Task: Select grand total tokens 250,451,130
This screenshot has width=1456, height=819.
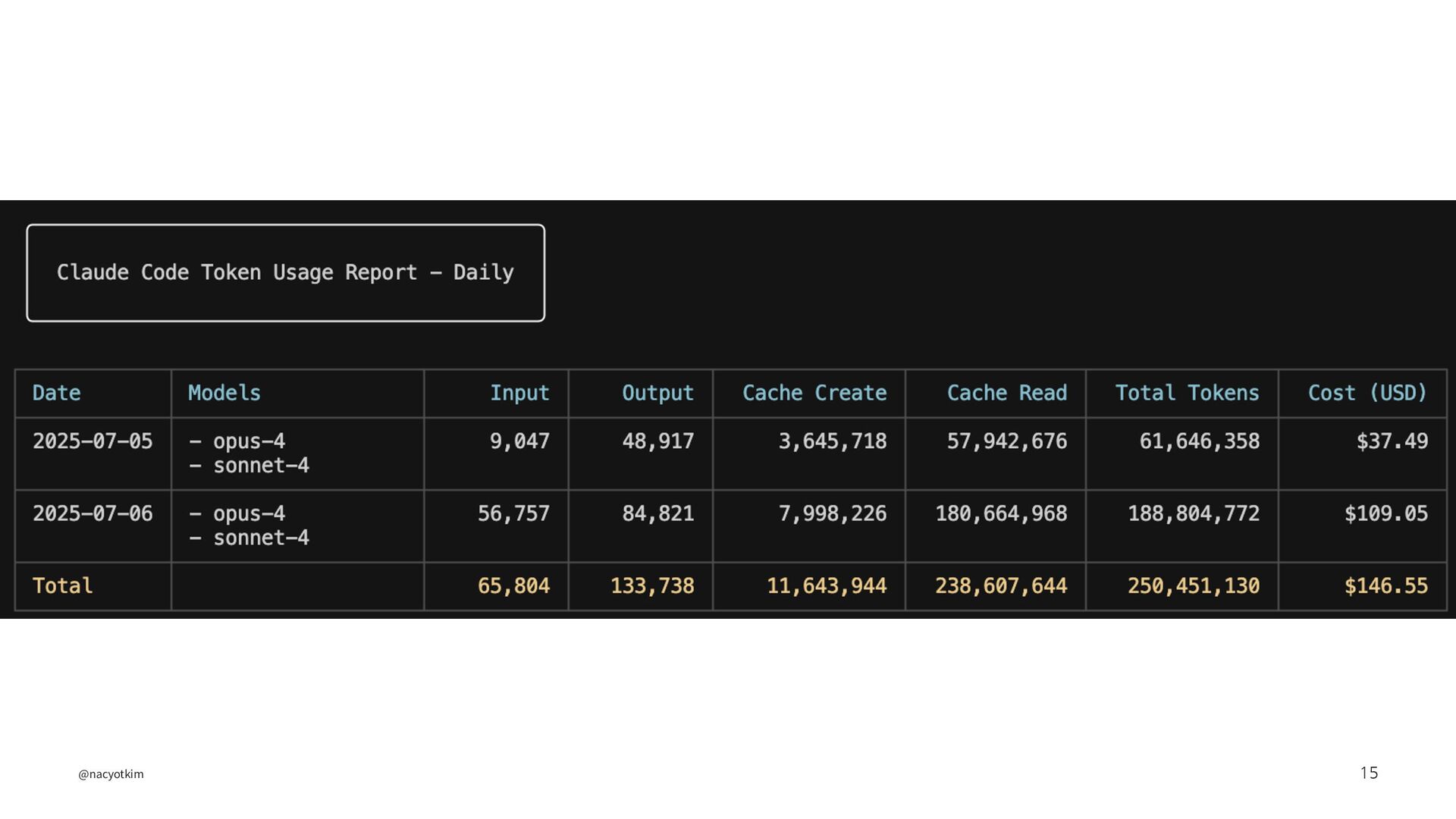Action: coord(1194,586)
